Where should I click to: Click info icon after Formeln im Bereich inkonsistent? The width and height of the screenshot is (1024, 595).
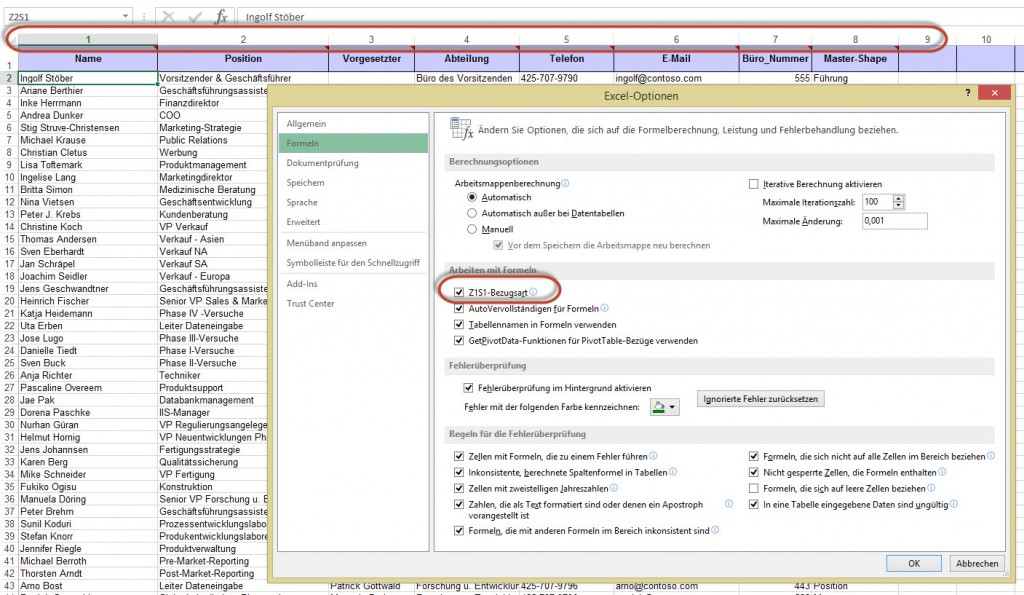(x=715, y=530)
